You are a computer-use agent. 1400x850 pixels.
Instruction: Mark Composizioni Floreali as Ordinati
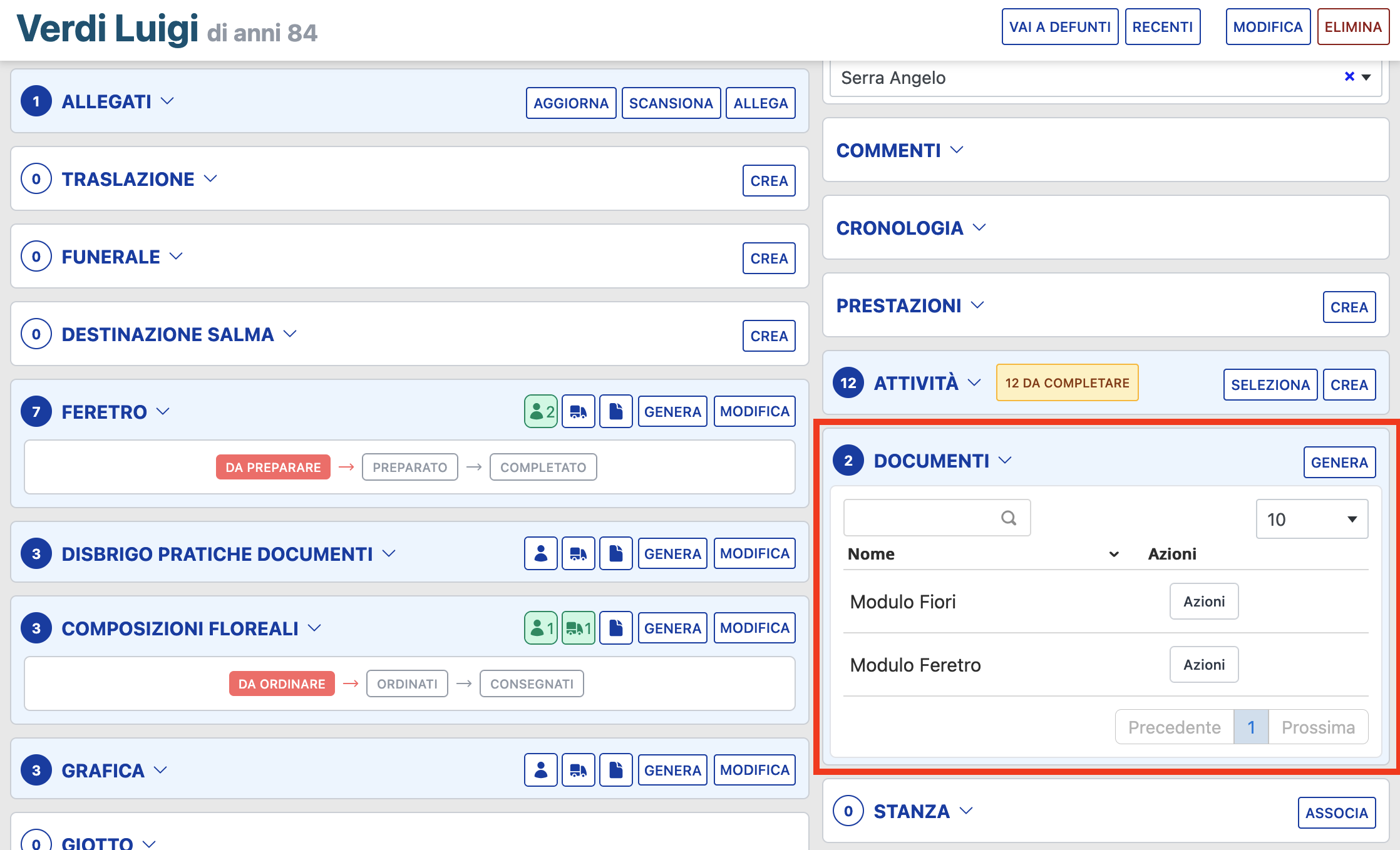[407, 684]
